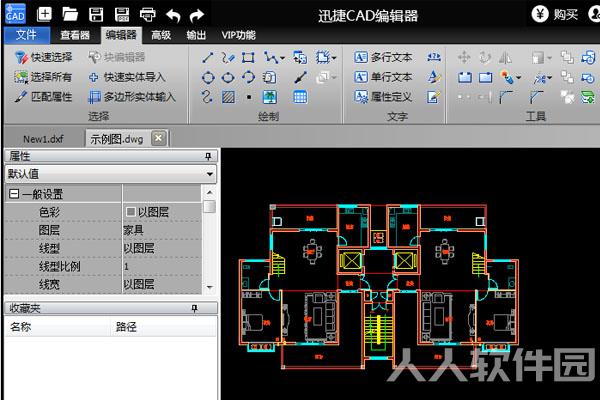Click the 路径 column header
Image resolution: width=600 pixels, height=400 pixels.
click(x=164, y=327)
